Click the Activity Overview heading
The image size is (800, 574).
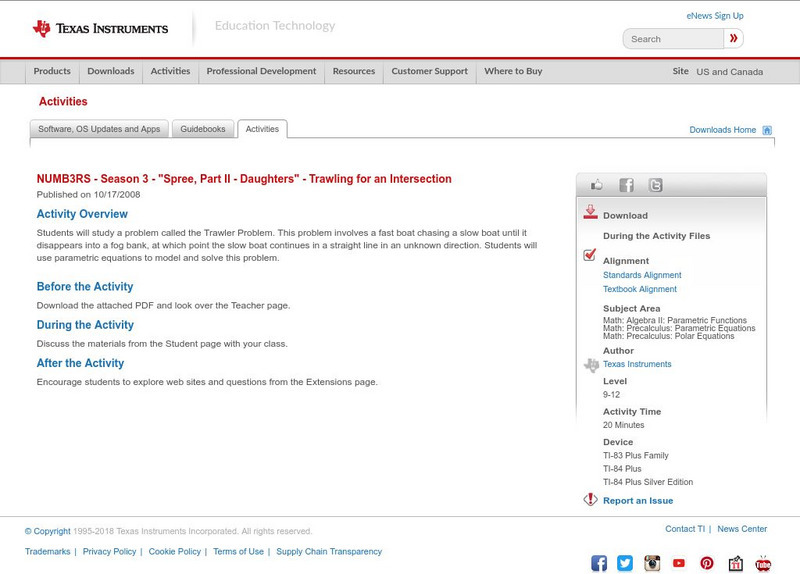82,214
